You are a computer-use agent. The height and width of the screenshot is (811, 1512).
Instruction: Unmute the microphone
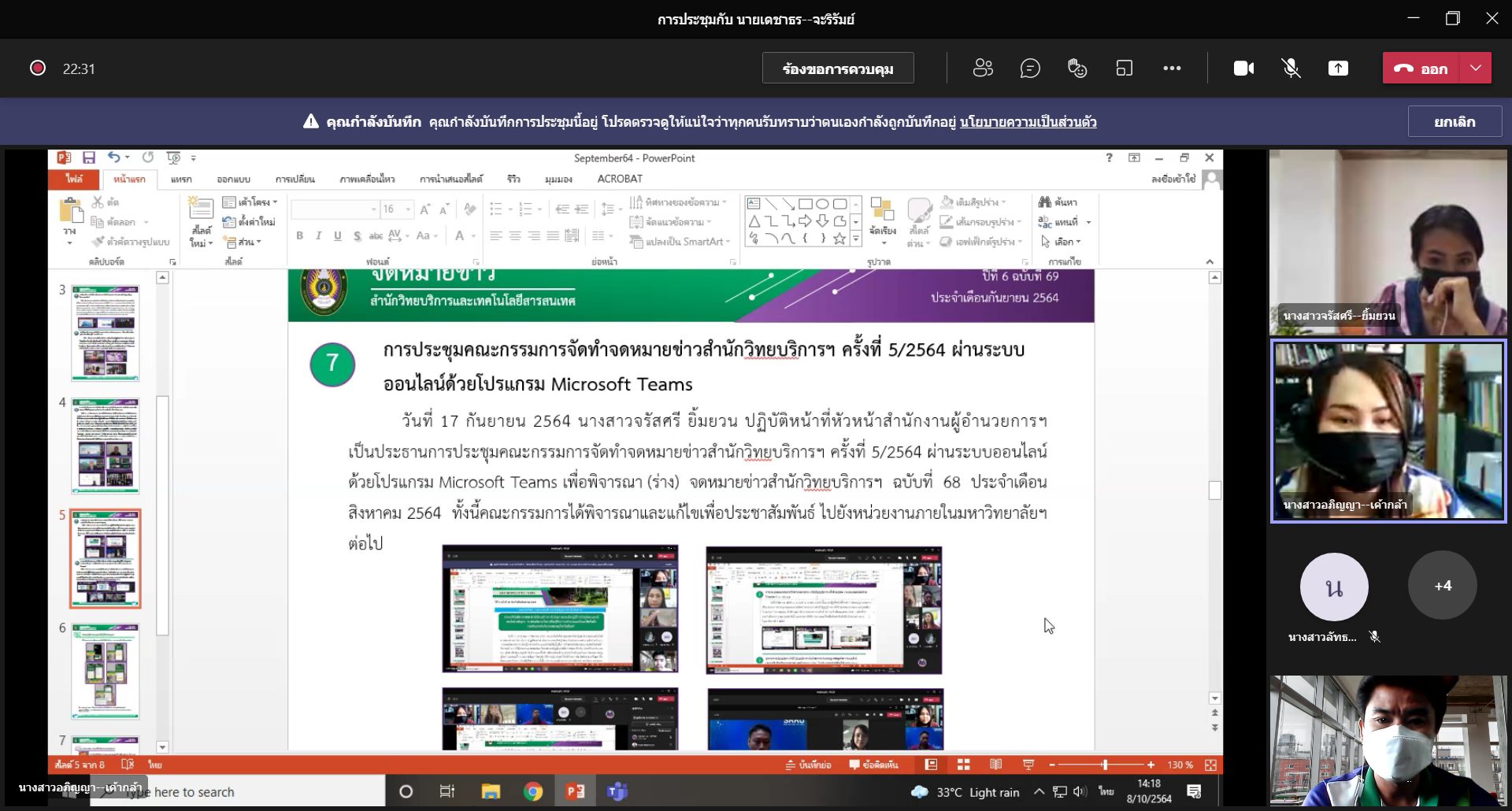click(x=1291, y=69)
